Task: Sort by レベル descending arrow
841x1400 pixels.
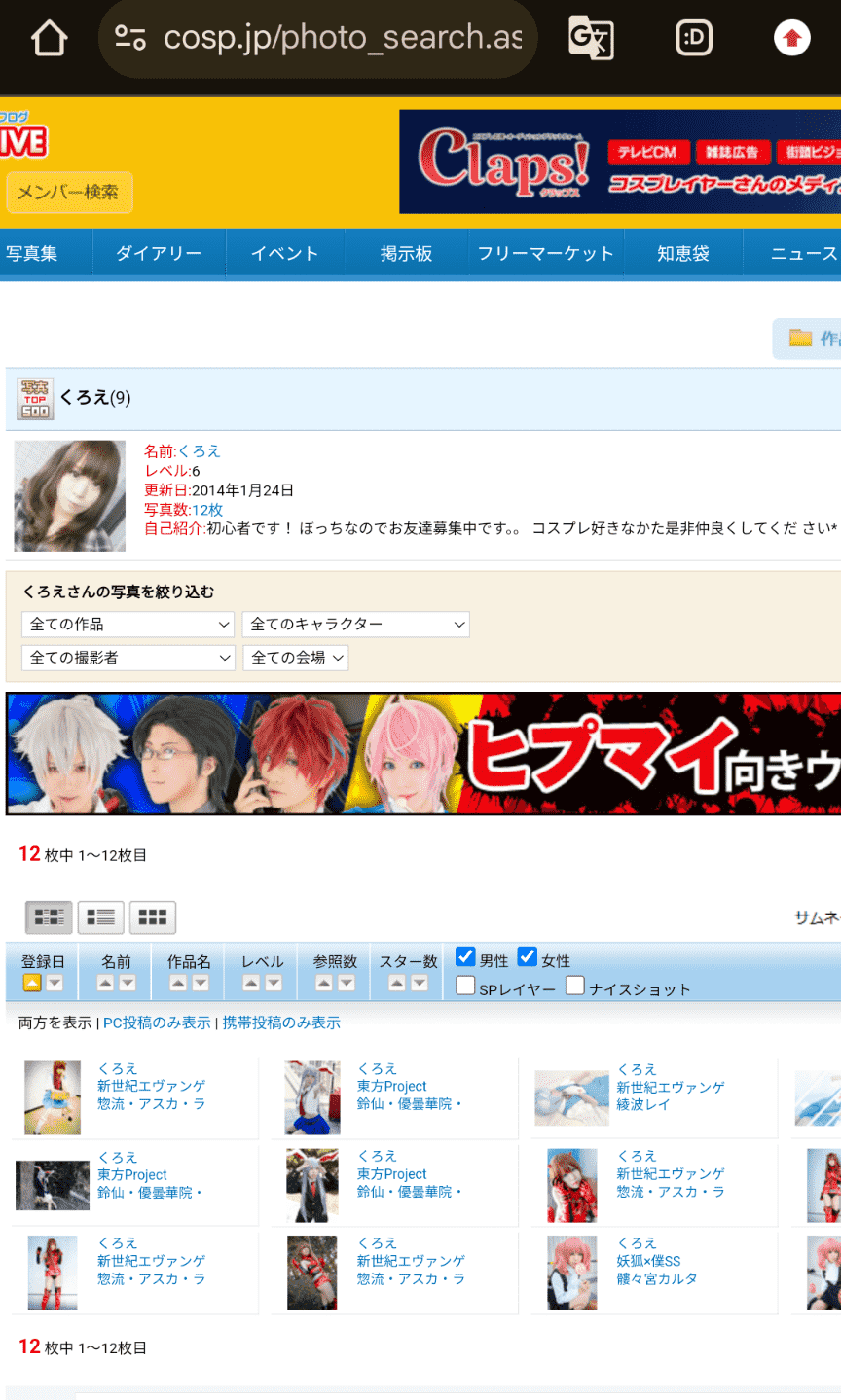Action: coord(274,983)
